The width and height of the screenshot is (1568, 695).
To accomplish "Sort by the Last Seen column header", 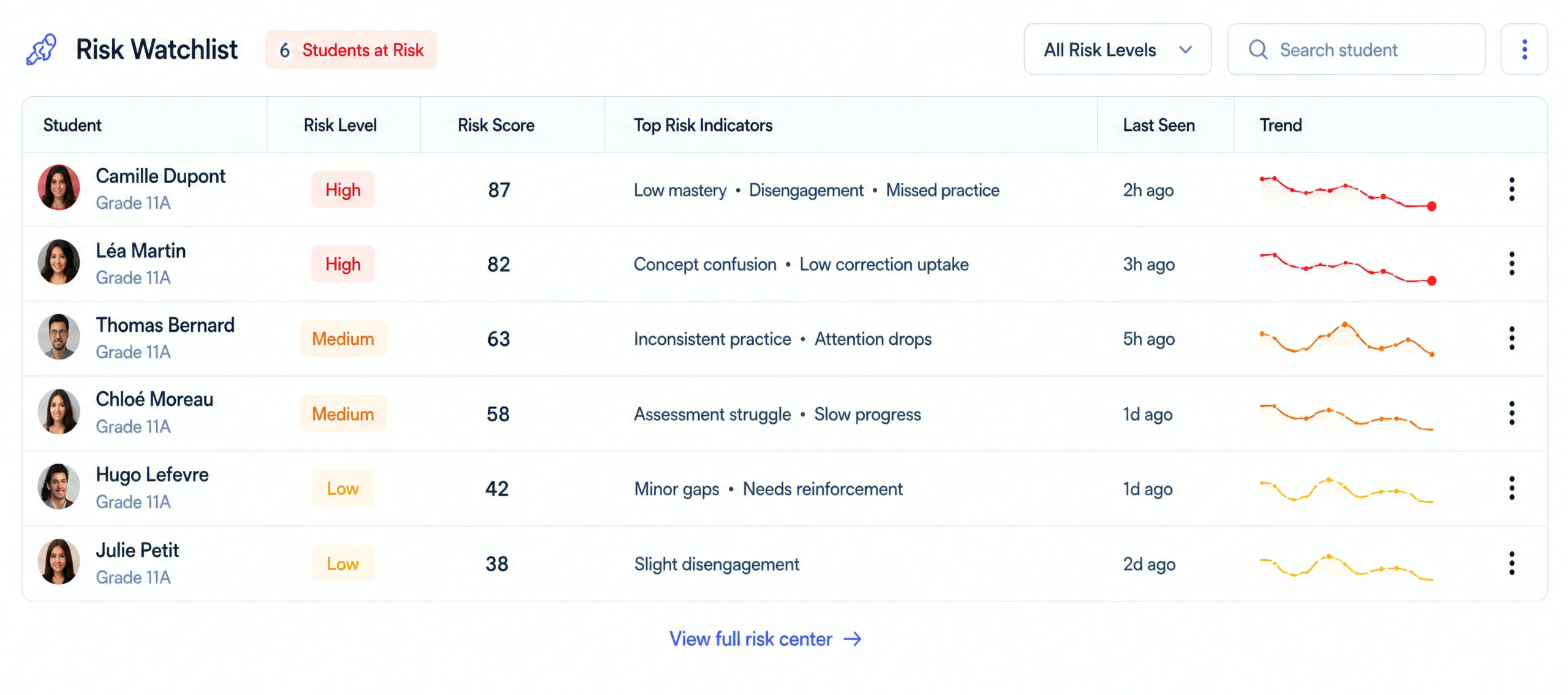I will point(1158,125).
